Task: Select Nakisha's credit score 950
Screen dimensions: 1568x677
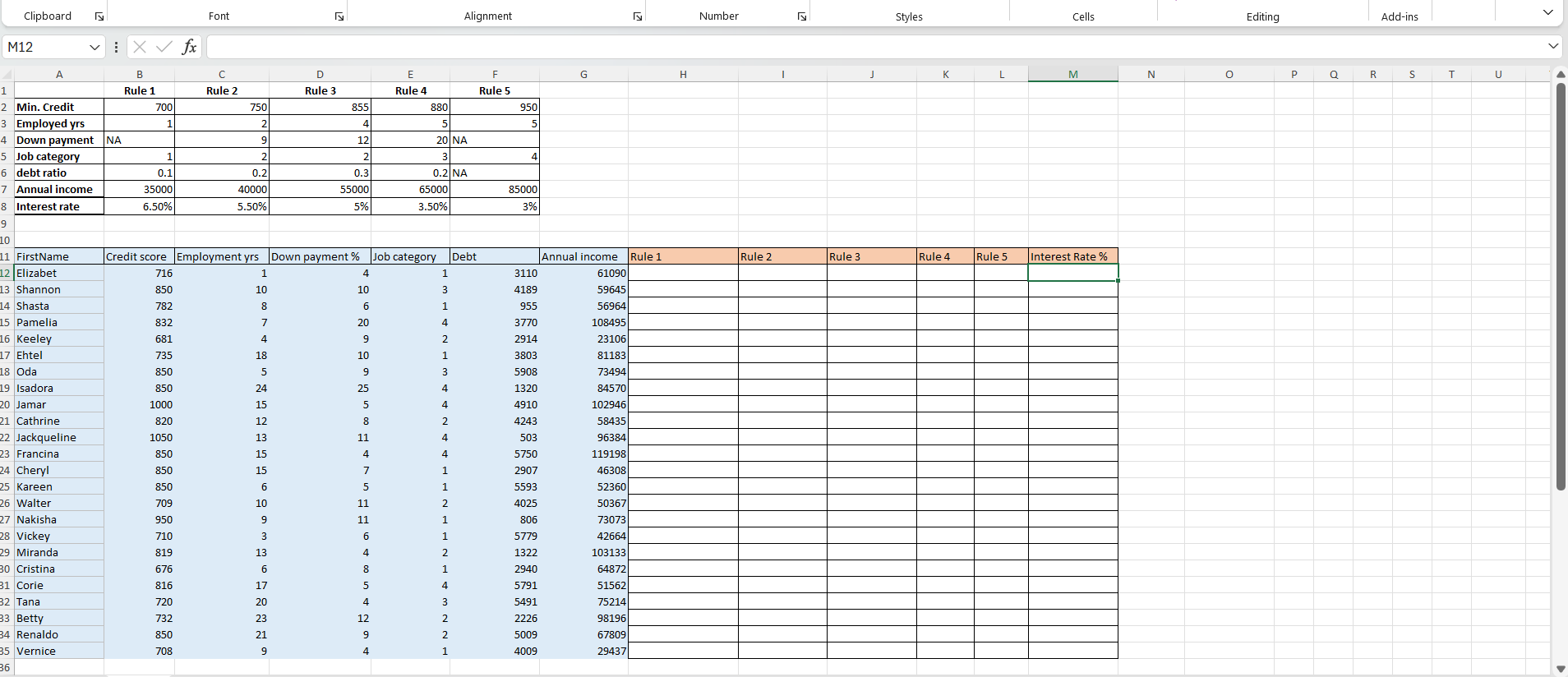Action: pos(140,519)
